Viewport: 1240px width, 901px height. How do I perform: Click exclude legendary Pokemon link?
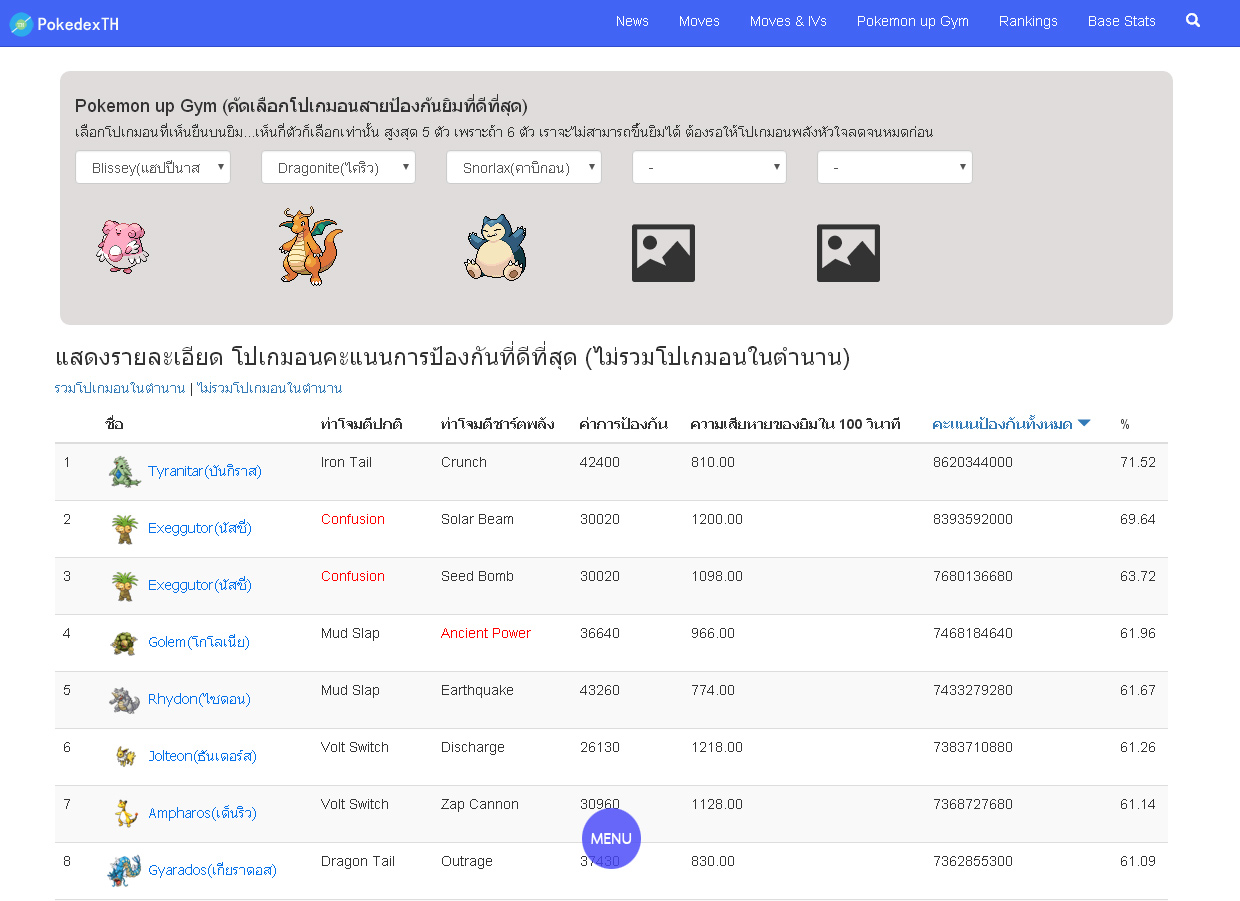pyautogui.click(x=270, y=388)
